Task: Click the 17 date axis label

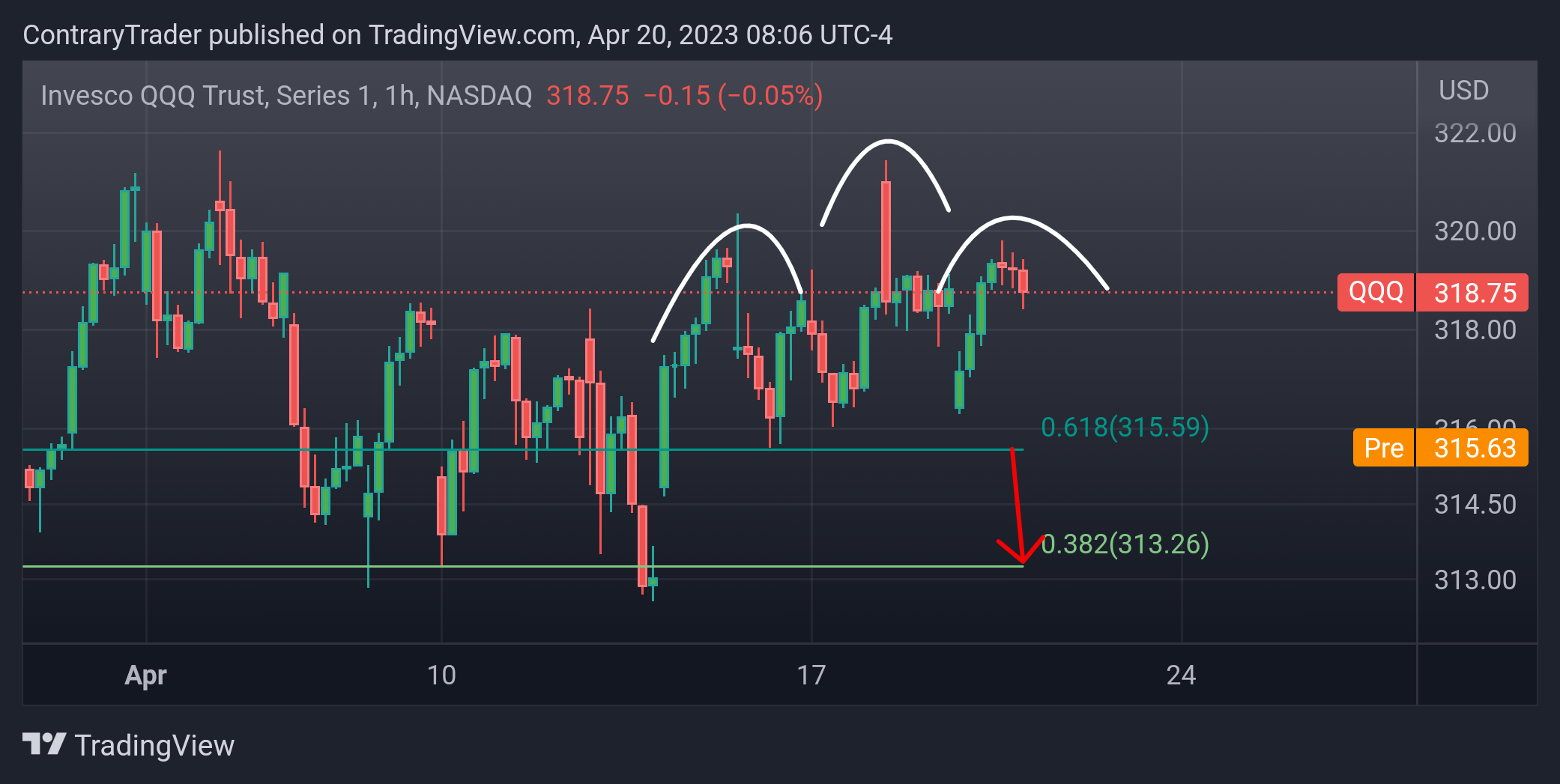Action: click(x=811, y=675)
